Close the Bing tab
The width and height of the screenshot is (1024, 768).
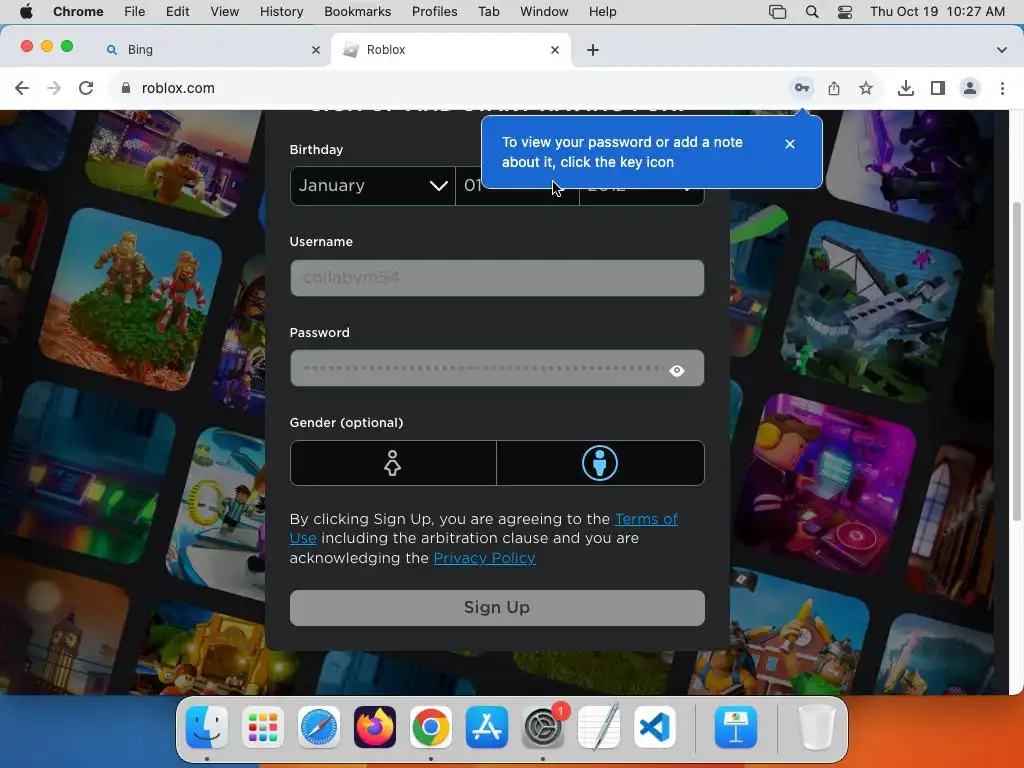tap(316, 50)
